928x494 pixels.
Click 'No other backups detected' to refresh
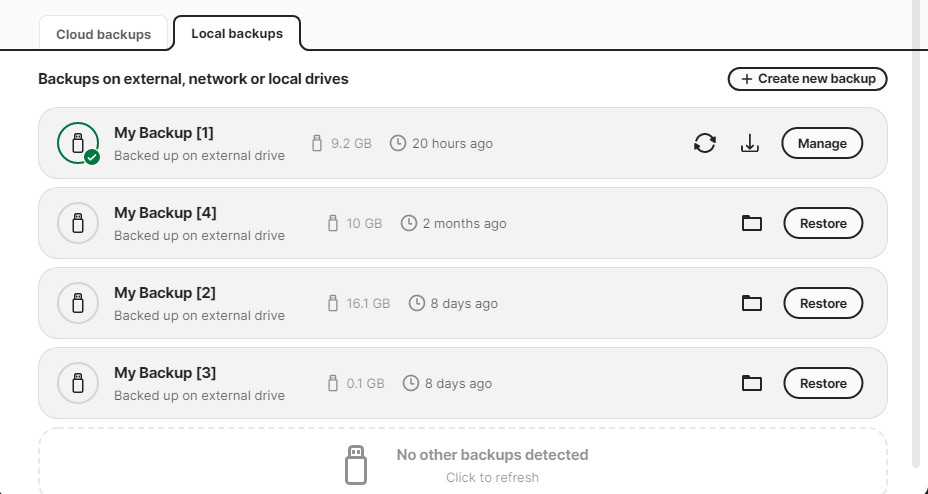(492, 454)
